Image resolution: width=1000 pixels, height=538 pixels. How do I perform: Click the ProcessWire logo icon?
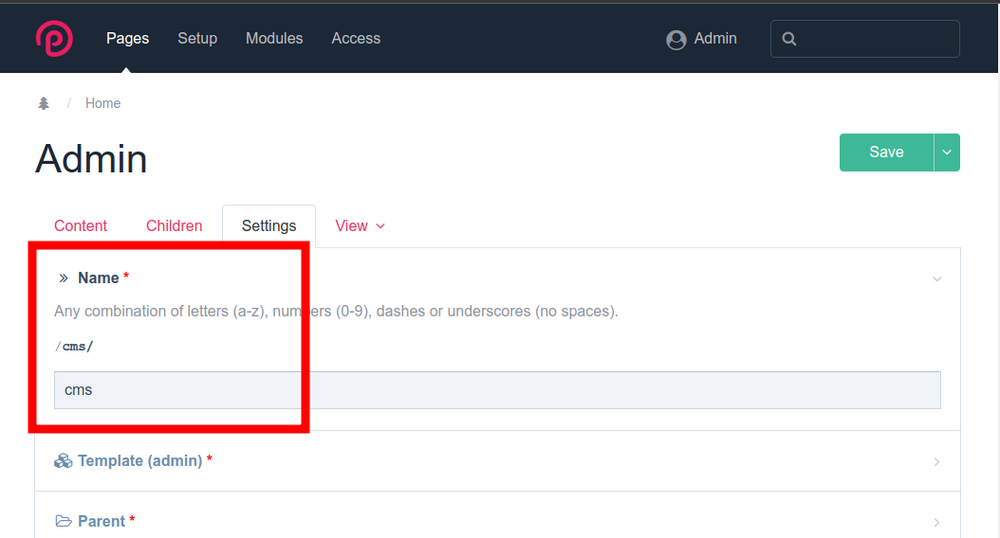pos(54,38)
